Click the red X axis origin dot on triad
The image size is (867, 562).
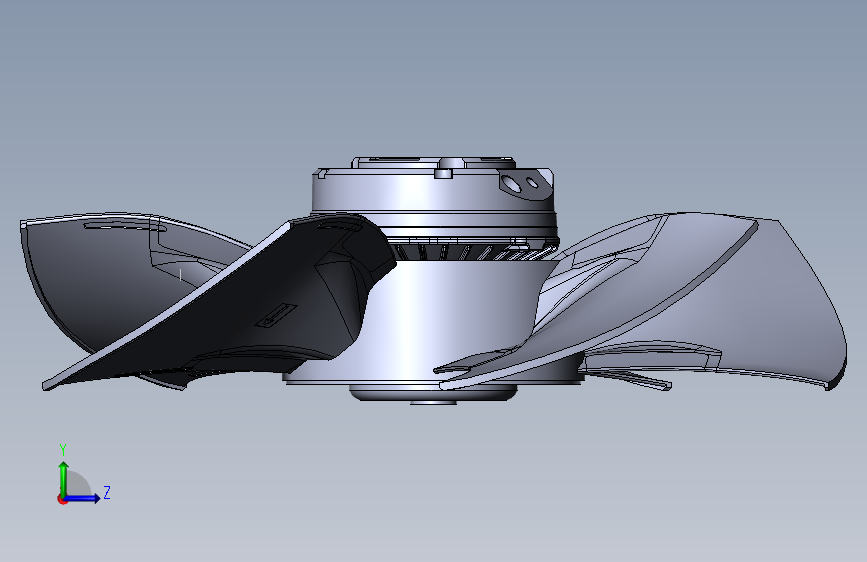pos(62,499)
